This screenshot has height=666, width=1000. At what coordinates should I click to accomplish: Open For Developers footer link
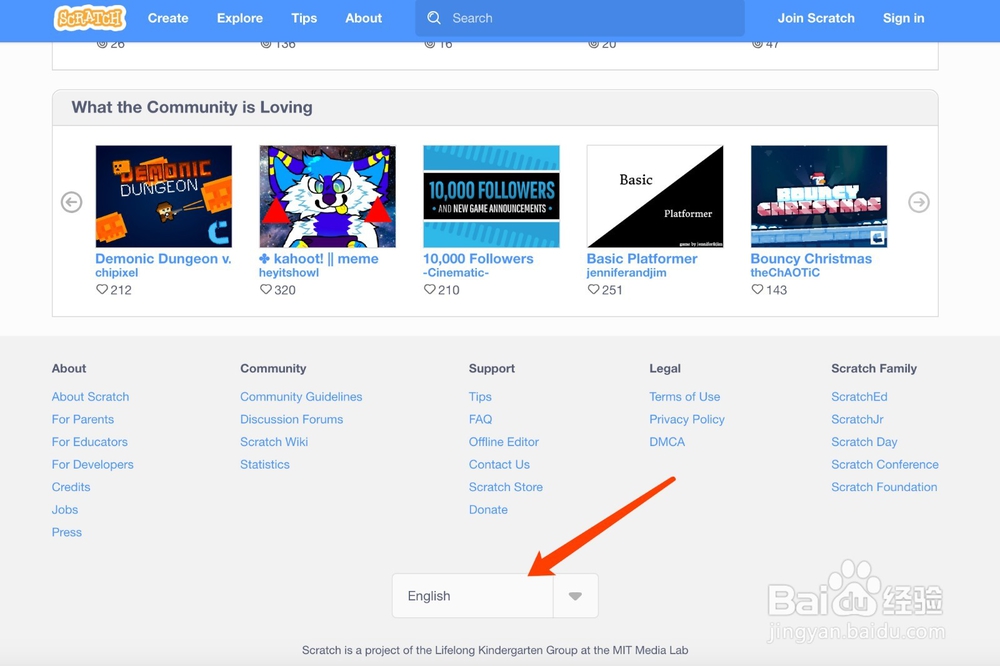(92, 464)
